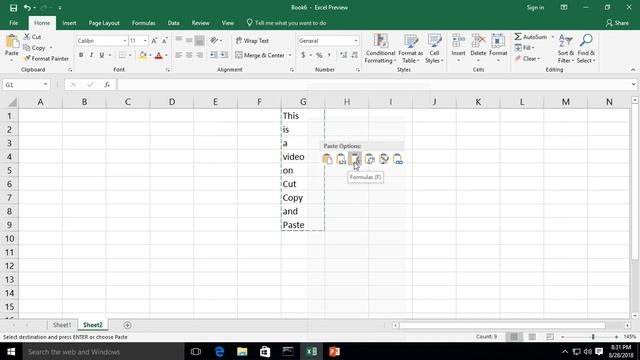Click the Delete cells icon
The width and height of the screenshot is (640, 360).
(x=478, y=41)
